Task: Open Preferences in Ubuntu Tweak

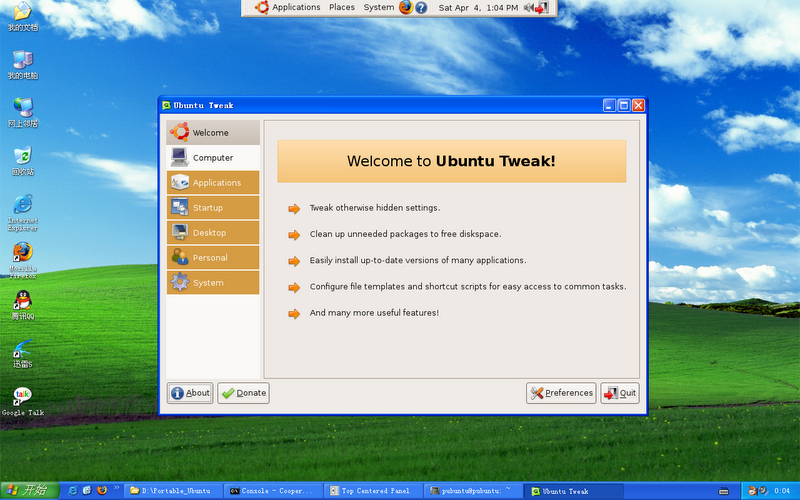Action: tap(561, 393)
